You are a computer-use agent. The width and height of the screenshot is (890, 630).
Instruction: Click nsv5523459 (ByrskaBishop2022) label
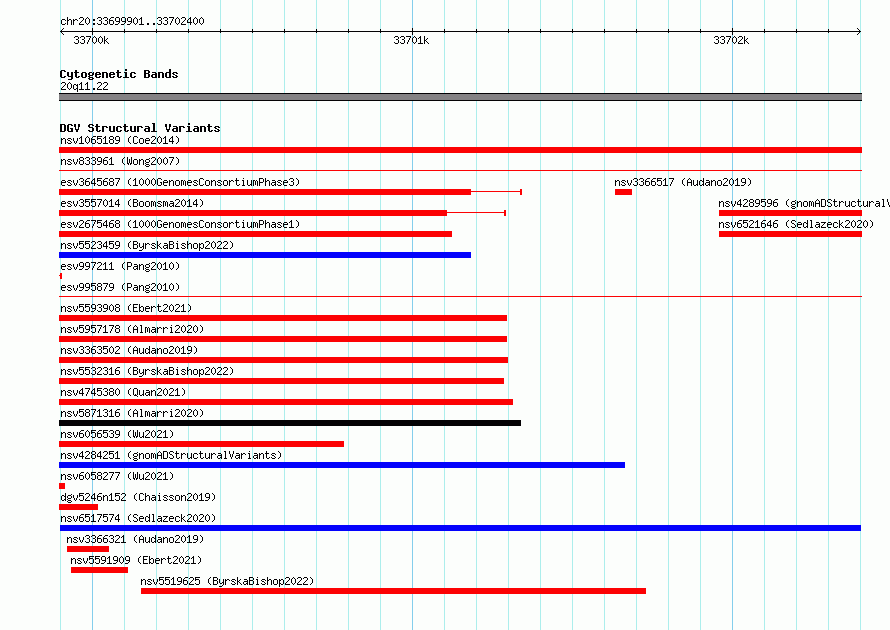[x=147, y=245]
